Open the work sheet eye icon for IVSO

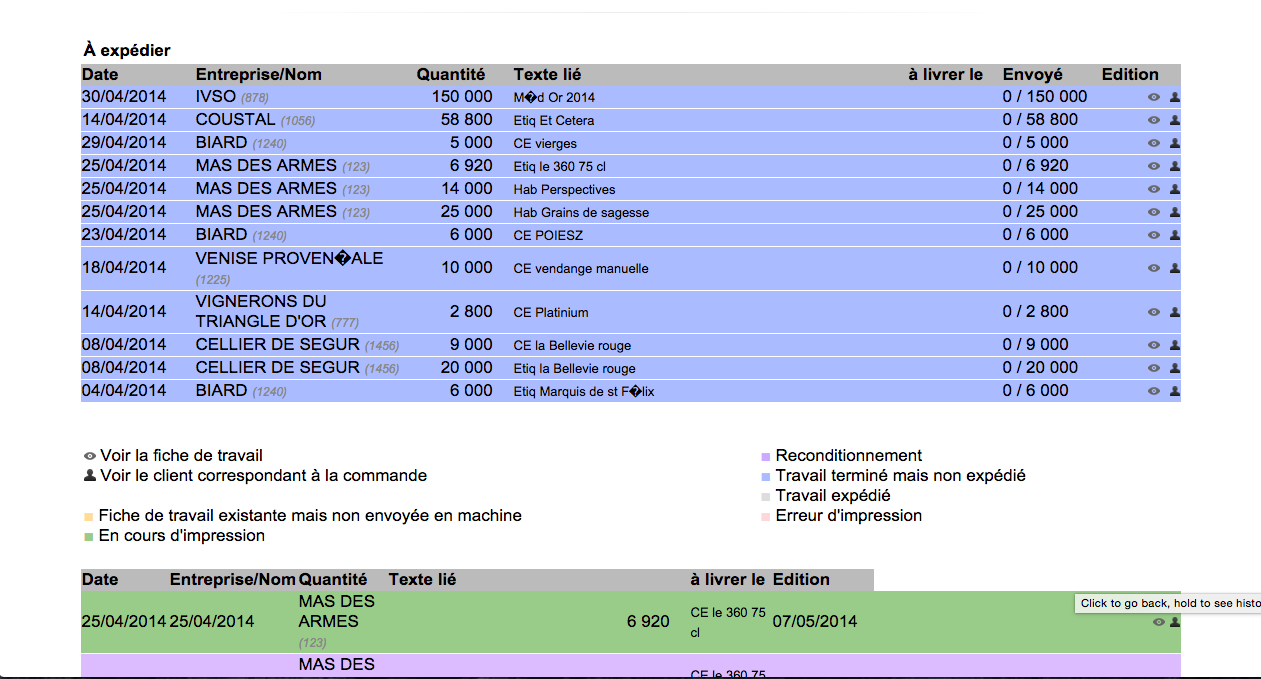click(1153, 97)
